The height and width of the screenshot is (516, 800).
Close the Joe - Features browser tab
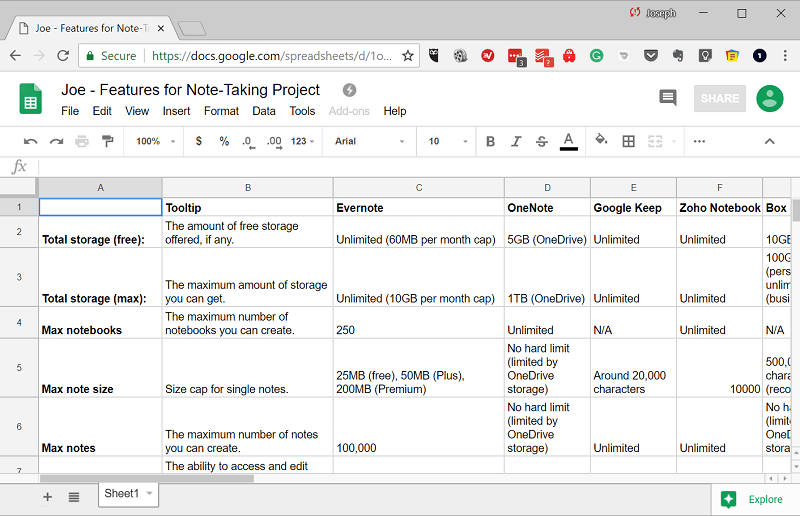click(161, 29)
